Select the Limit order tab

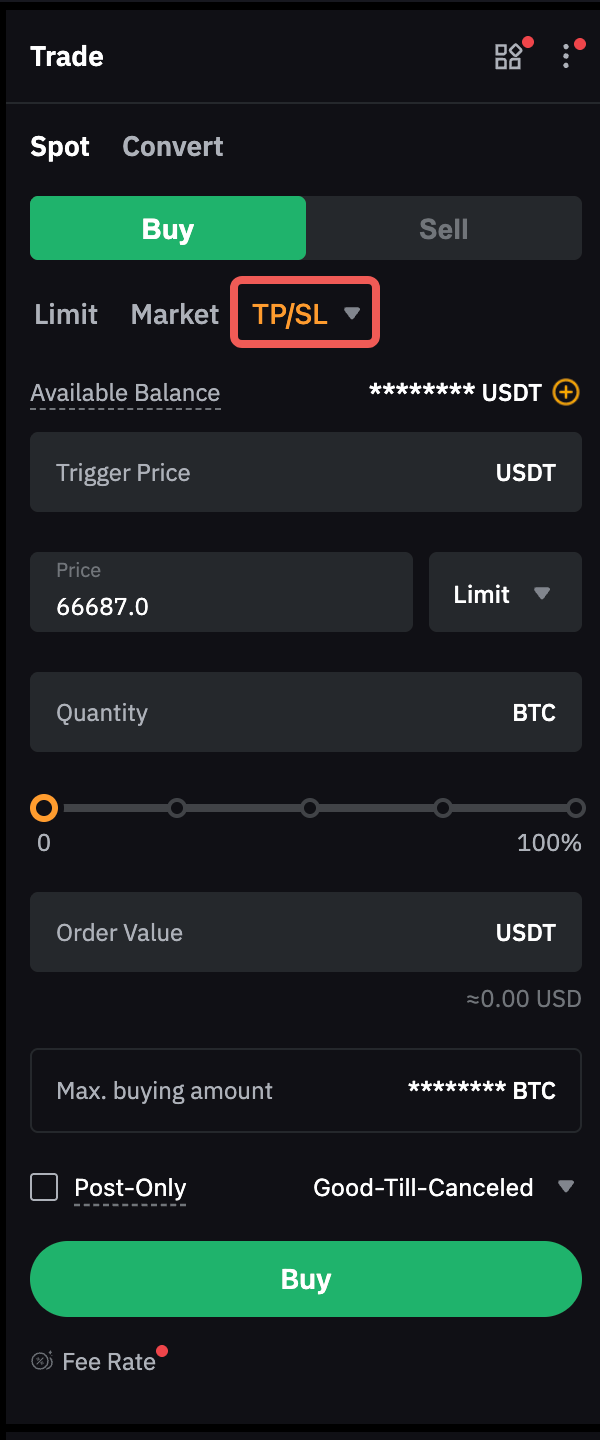pyautogui.click(x=66, y=314)
